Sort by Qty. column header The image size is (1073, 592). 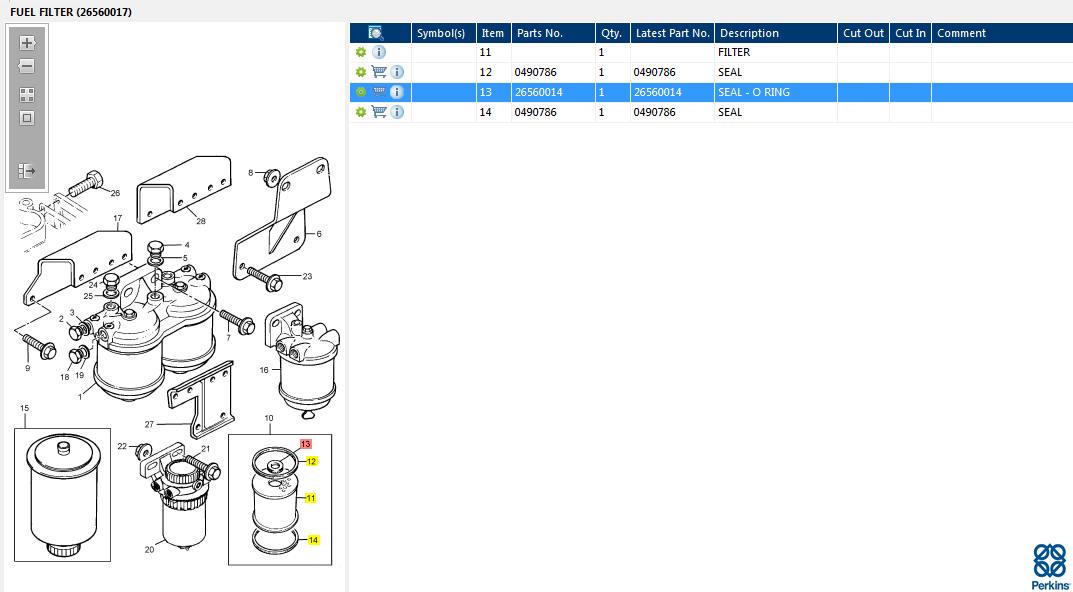point(611,33)
